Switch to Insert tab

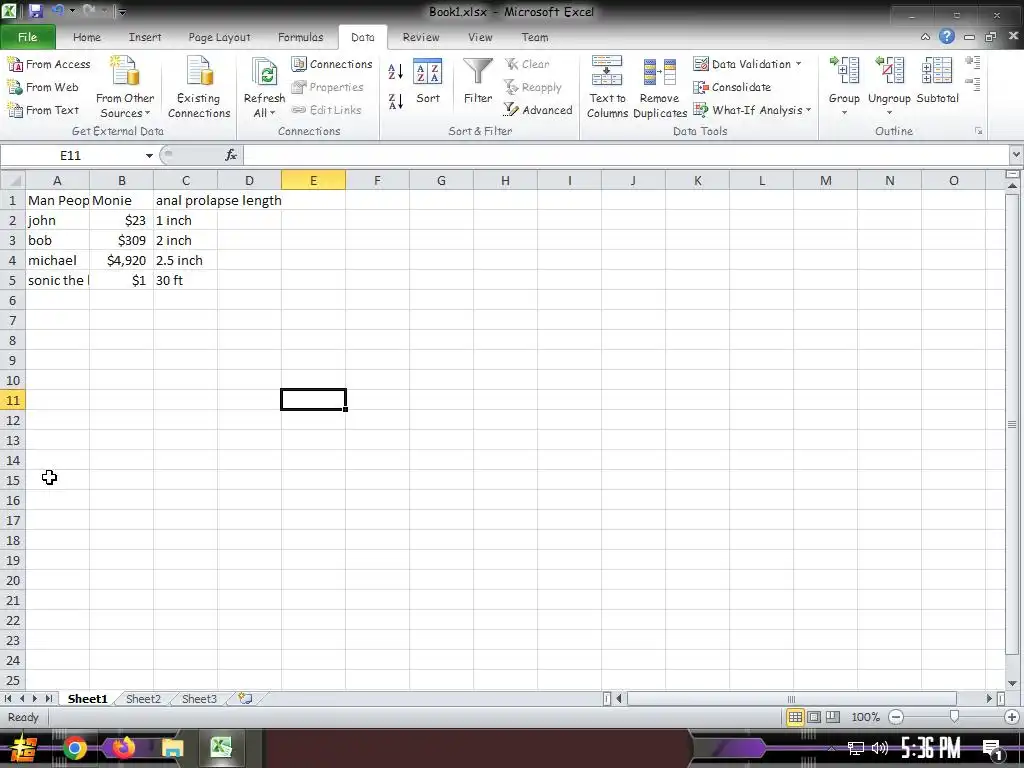pos(145,37)
